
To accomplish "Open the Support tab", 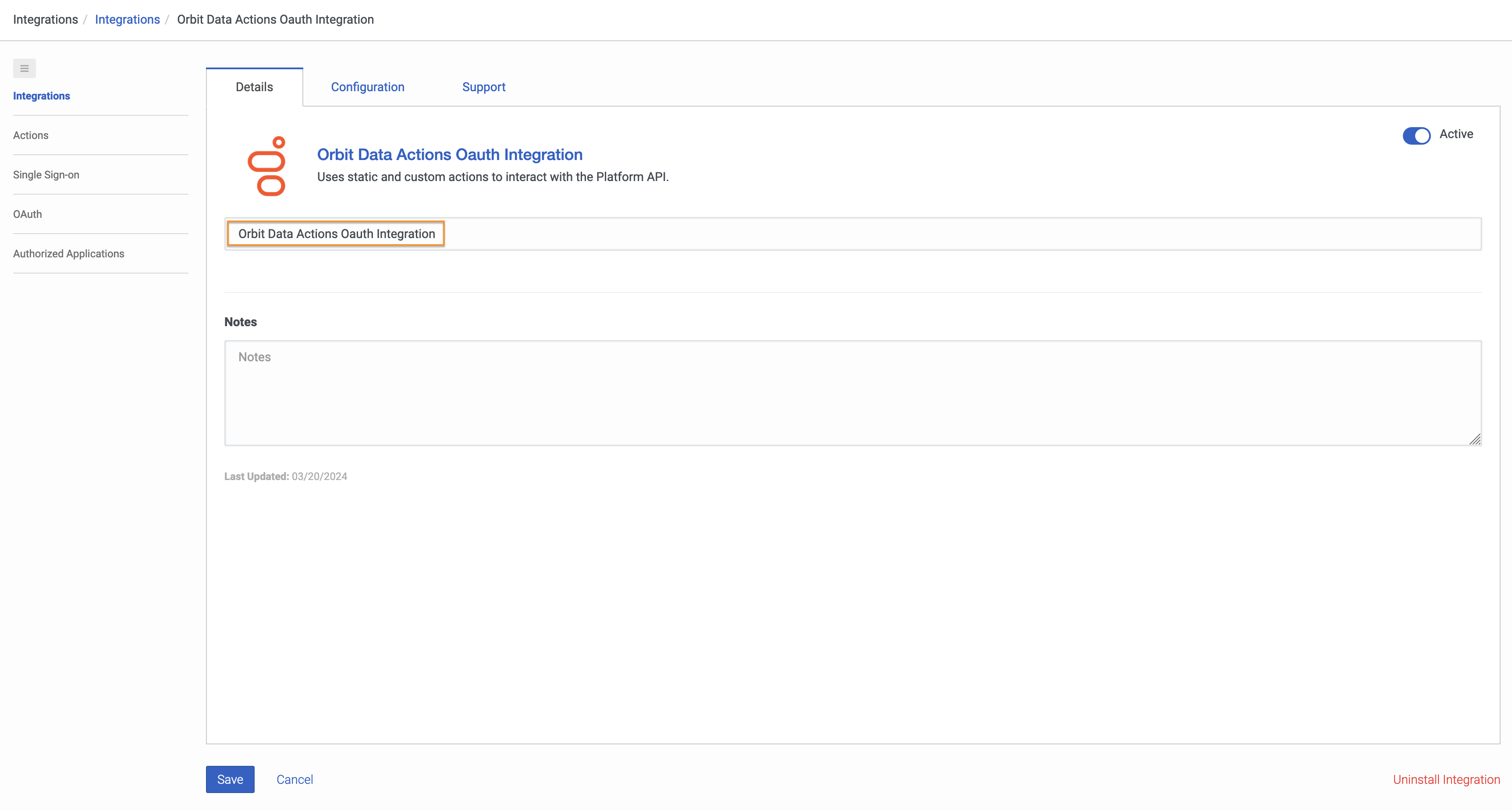I will [484, 87].
